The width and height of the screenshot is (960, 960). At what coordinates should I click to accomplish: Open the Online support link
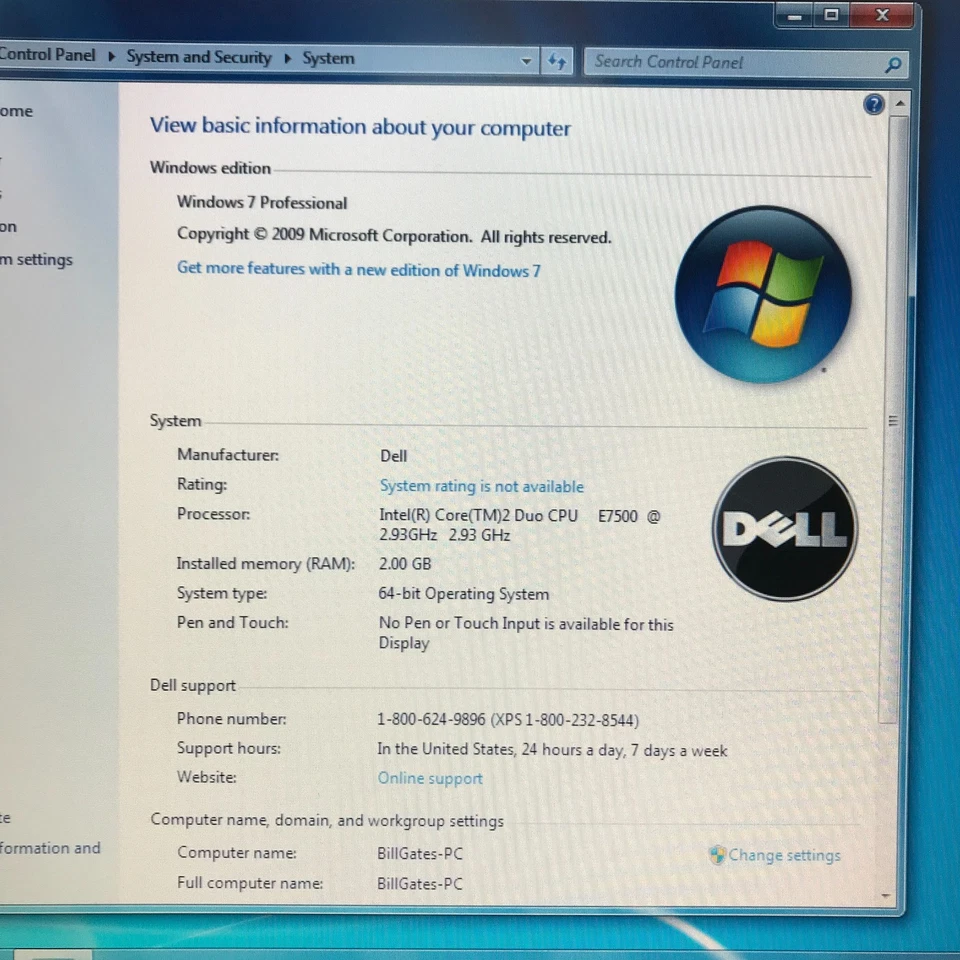coord(430,777)
